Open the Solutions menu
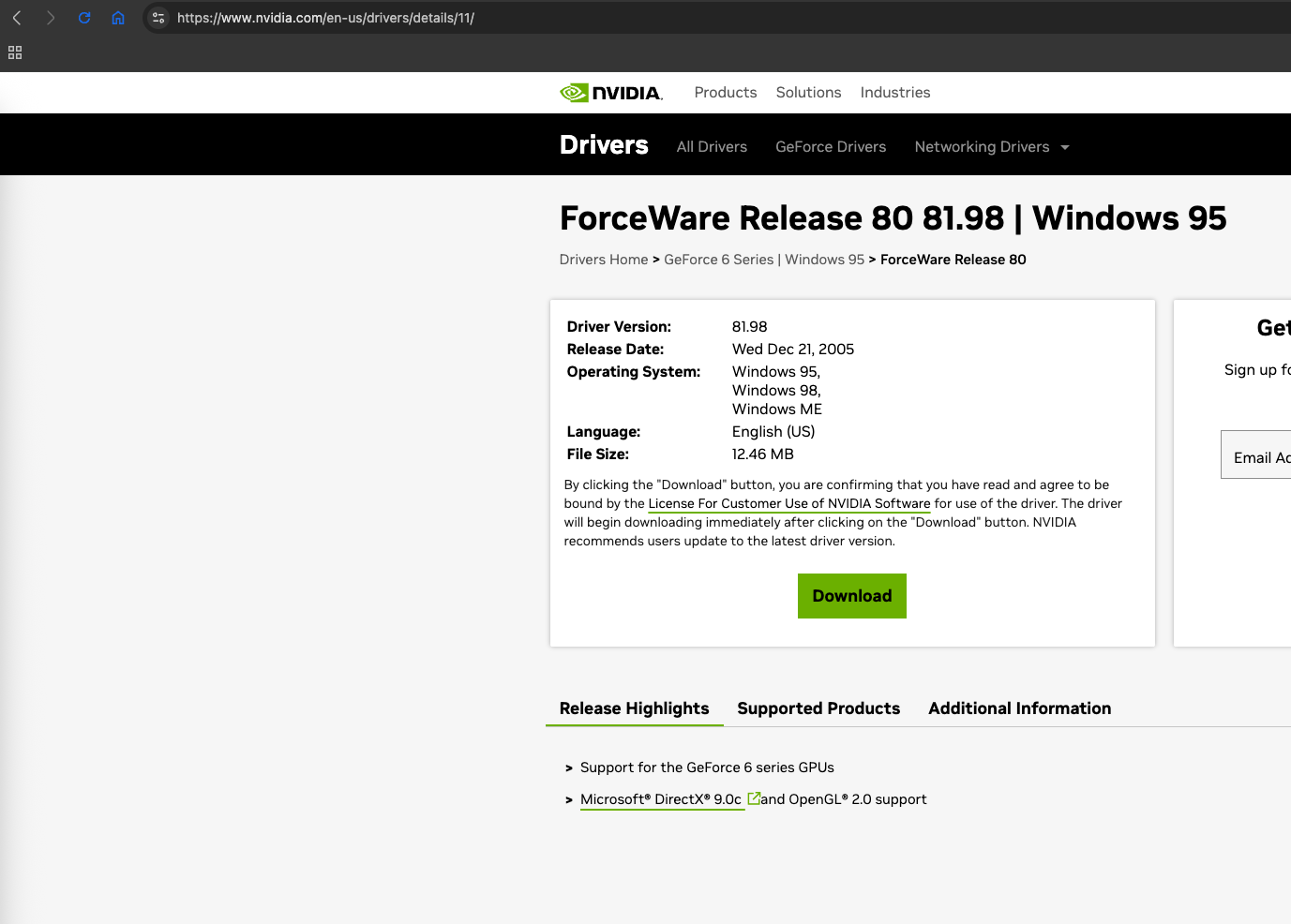Image resolution: width=1291 pixels, height=924 pixels. (809, 93)
